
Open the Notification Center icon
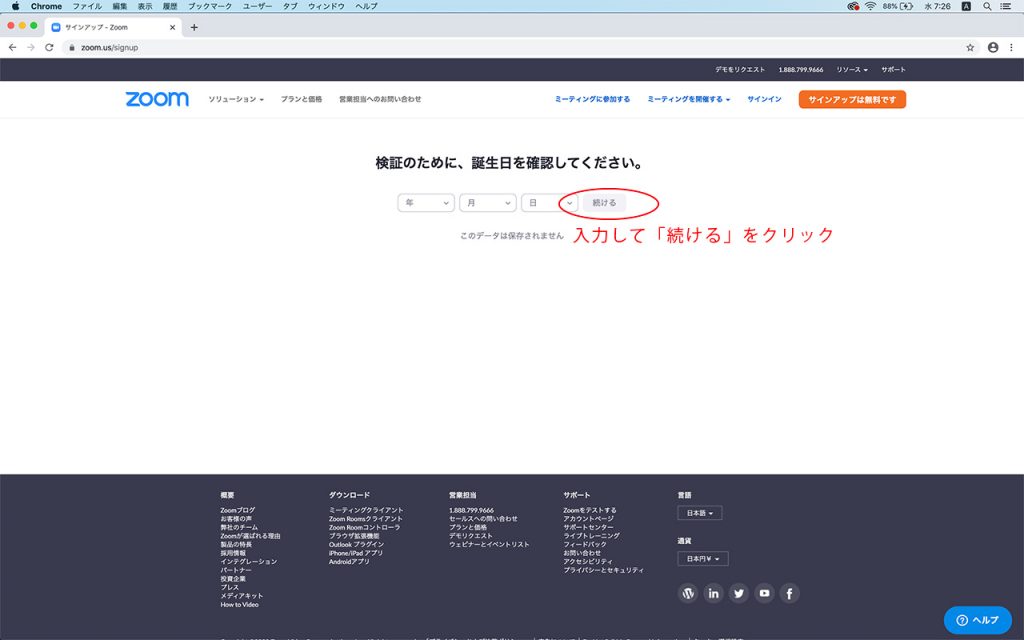[x=1006, y=6]
